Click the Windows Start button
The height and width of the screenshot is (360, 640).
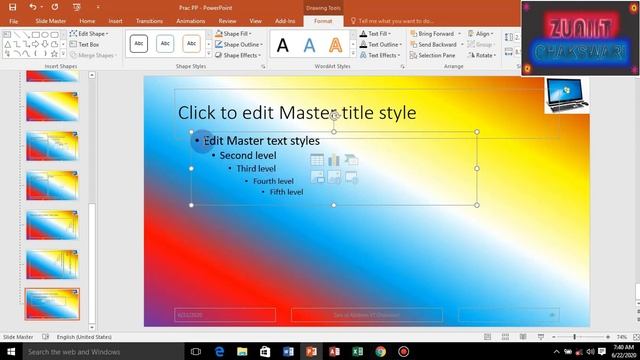11,351
